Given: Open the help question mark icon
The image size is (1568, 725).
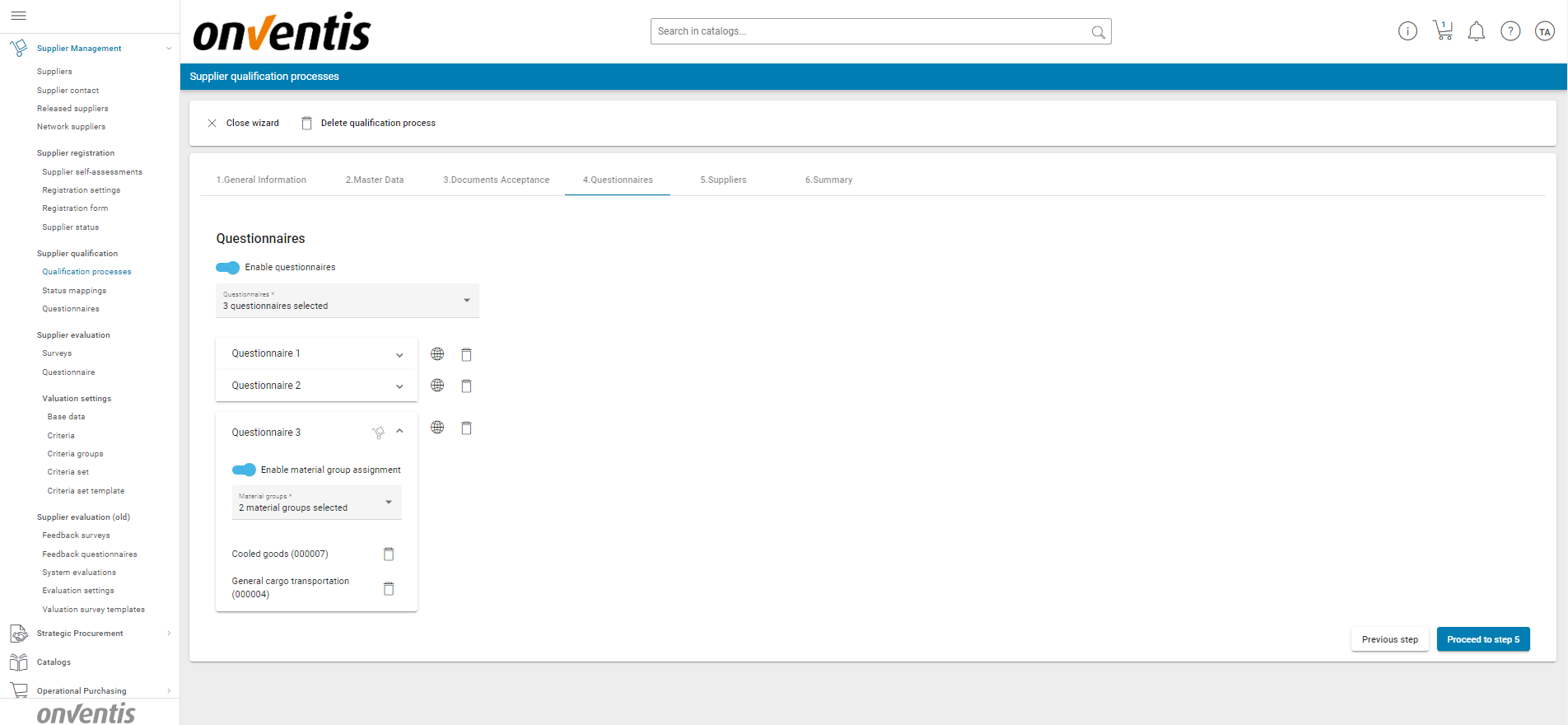Looking at the screenshot, I should 1510,31.
